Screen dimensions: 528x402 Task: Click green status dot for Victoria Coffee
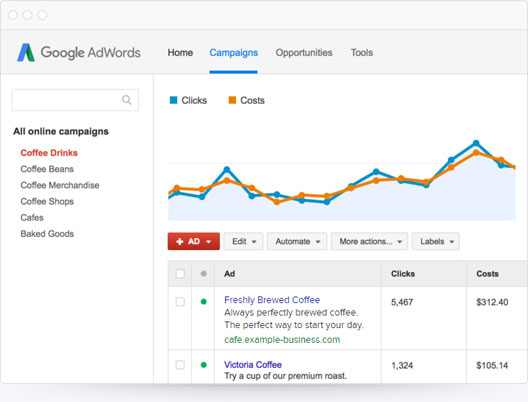pos(203,365)
